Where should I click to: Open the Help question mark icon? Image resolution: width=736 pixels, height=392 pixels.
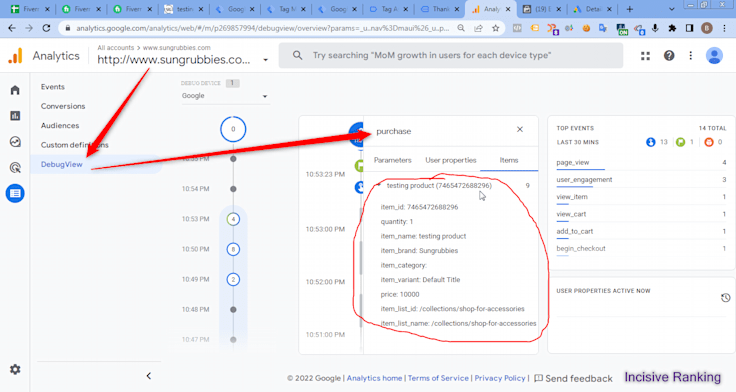point(669,56)
